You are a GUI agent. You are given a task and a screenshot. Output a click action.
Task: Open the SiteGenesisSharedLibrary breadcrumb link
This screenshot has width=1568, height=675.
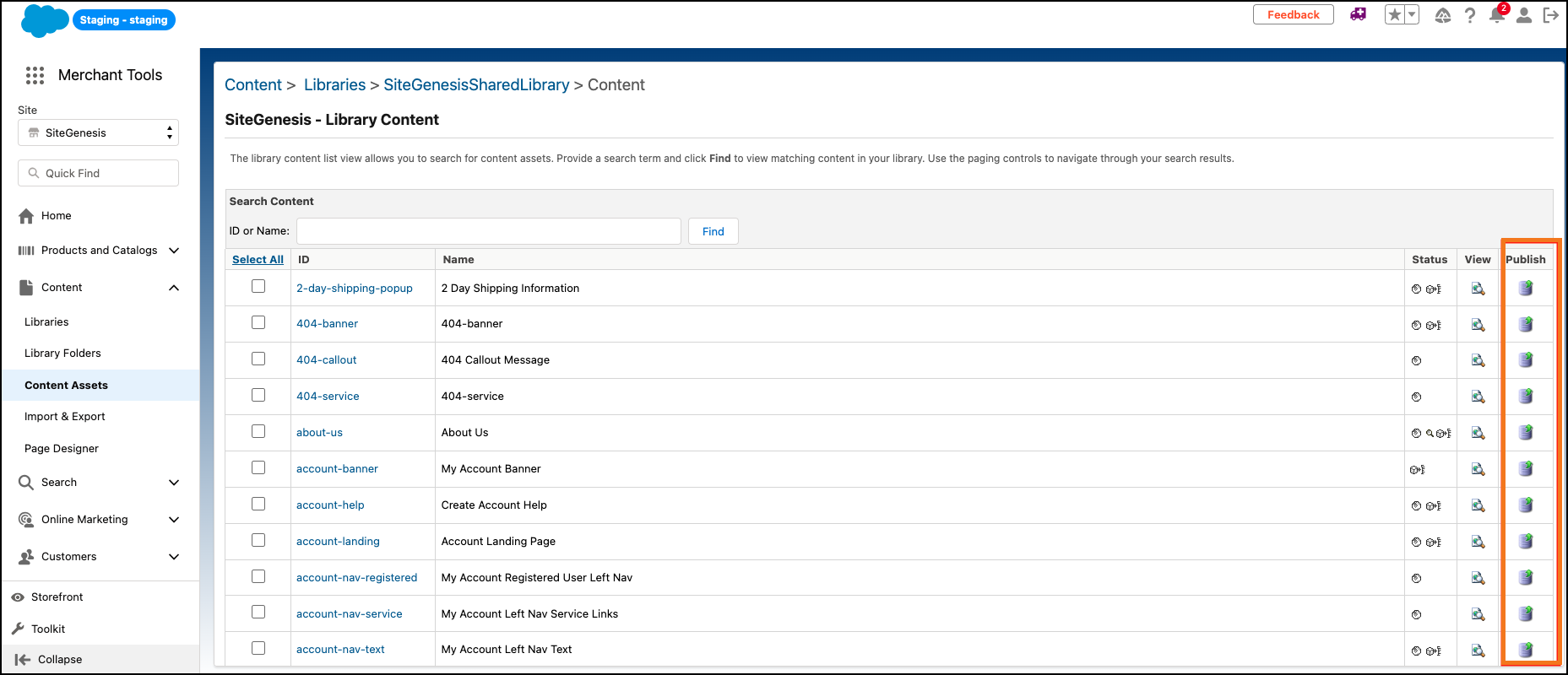coord(476,85)
